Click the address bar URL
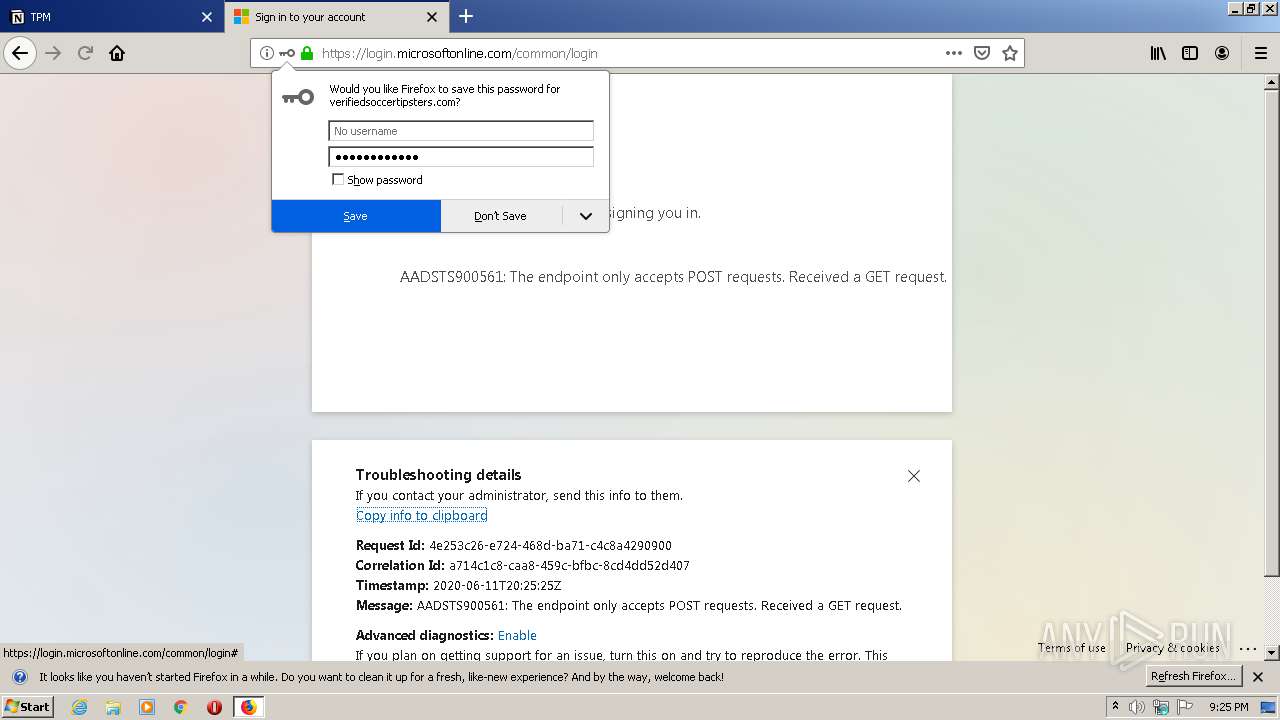This screenshot has width=1280, height=720. pyautogui.click(x=460, y=54)
